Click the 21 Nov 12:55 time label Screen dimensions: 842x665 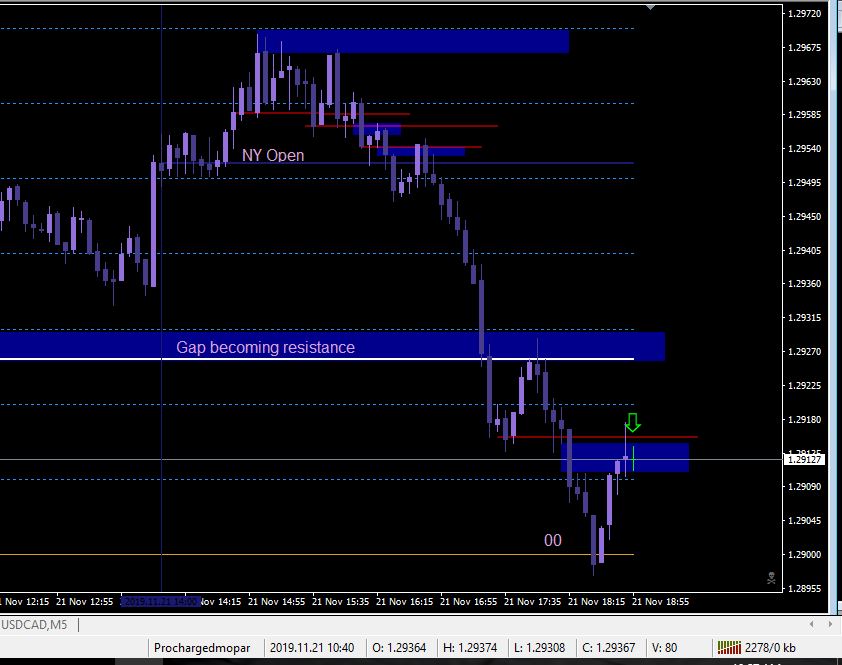(x=84, y=602)
